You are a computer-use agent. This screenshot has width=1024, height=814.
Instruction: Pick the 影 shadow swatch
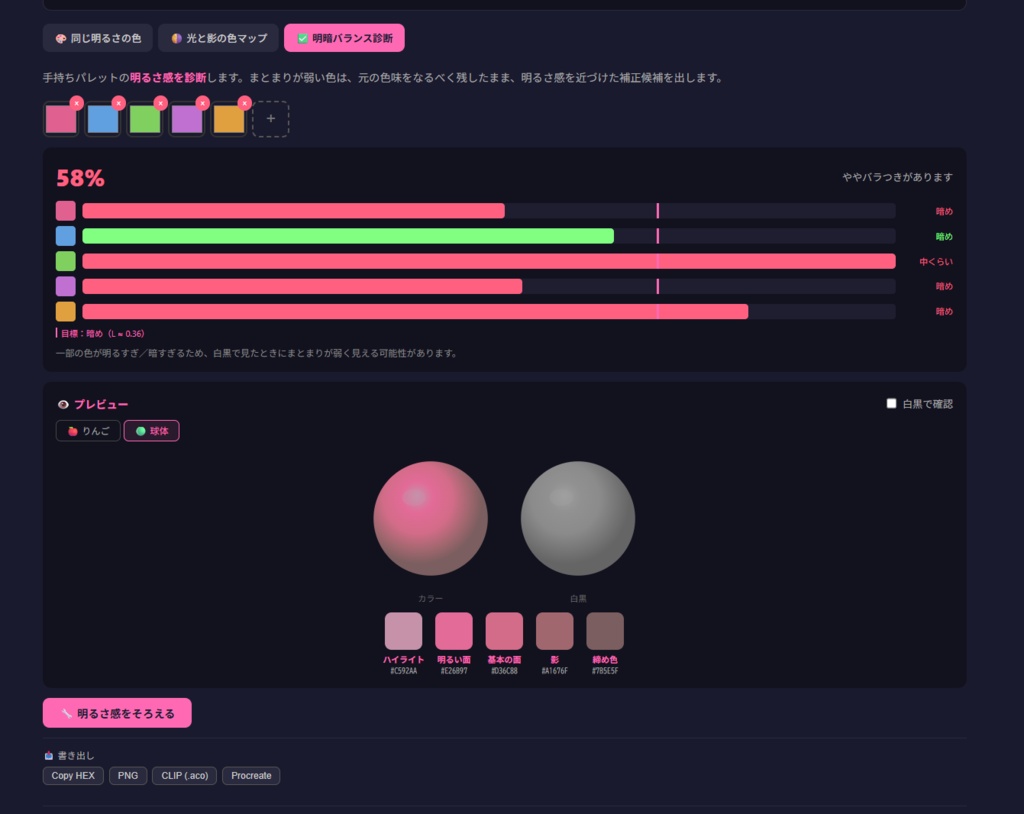pos(554,631)
